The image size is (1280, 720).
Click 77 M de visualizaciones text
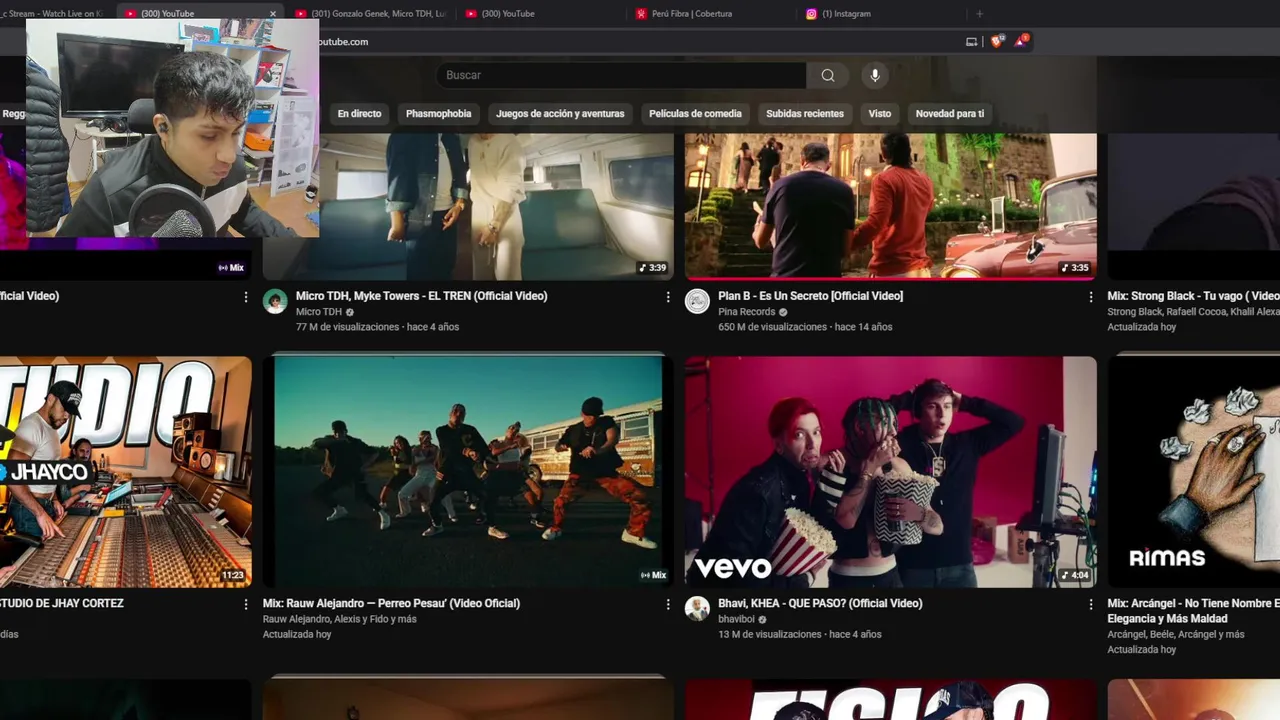(347, 327)
